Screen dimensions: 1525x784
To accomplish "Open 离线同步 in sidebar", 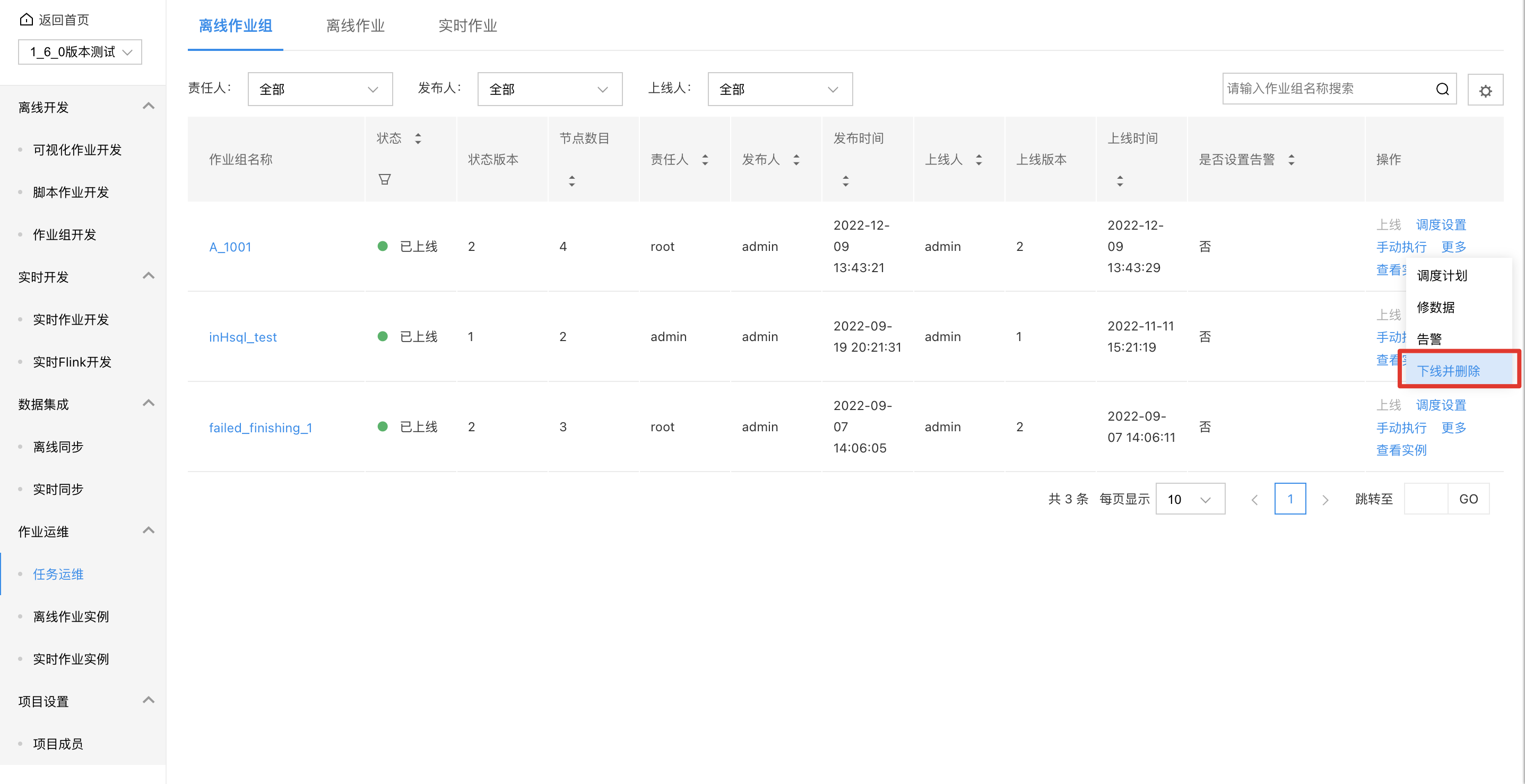I will click(x=58, y=447).
